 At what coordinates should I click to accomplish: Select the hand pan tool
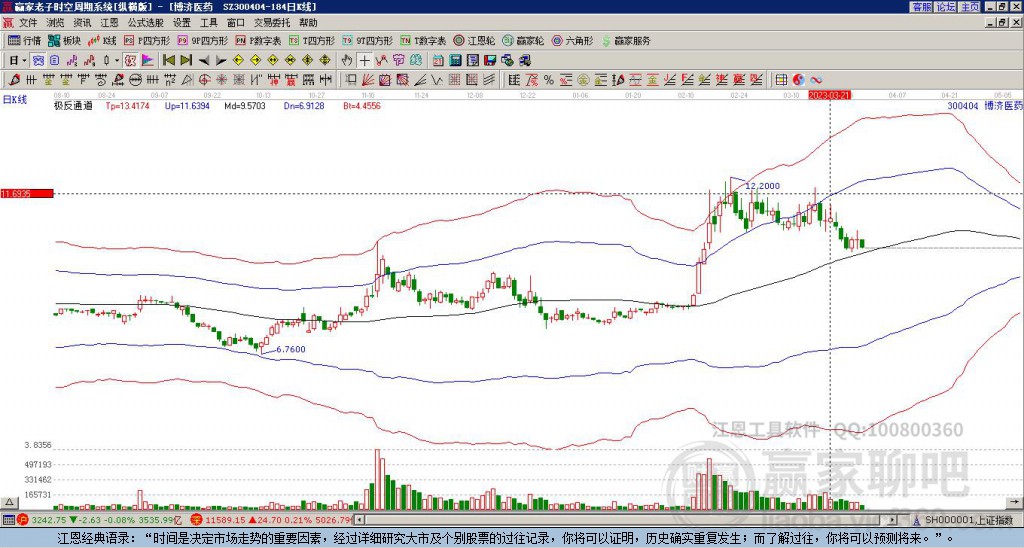(346, 61)
